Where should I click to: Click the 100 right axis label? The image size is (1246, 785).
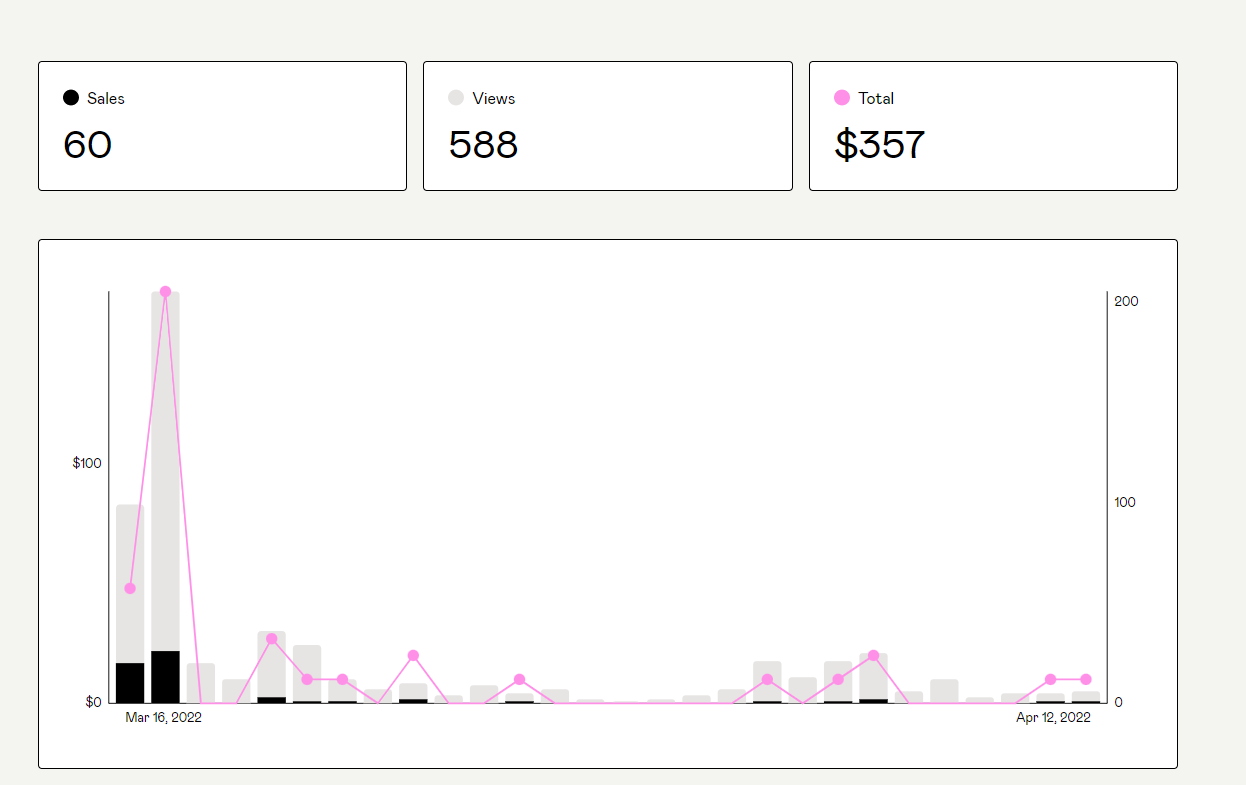1125,502
